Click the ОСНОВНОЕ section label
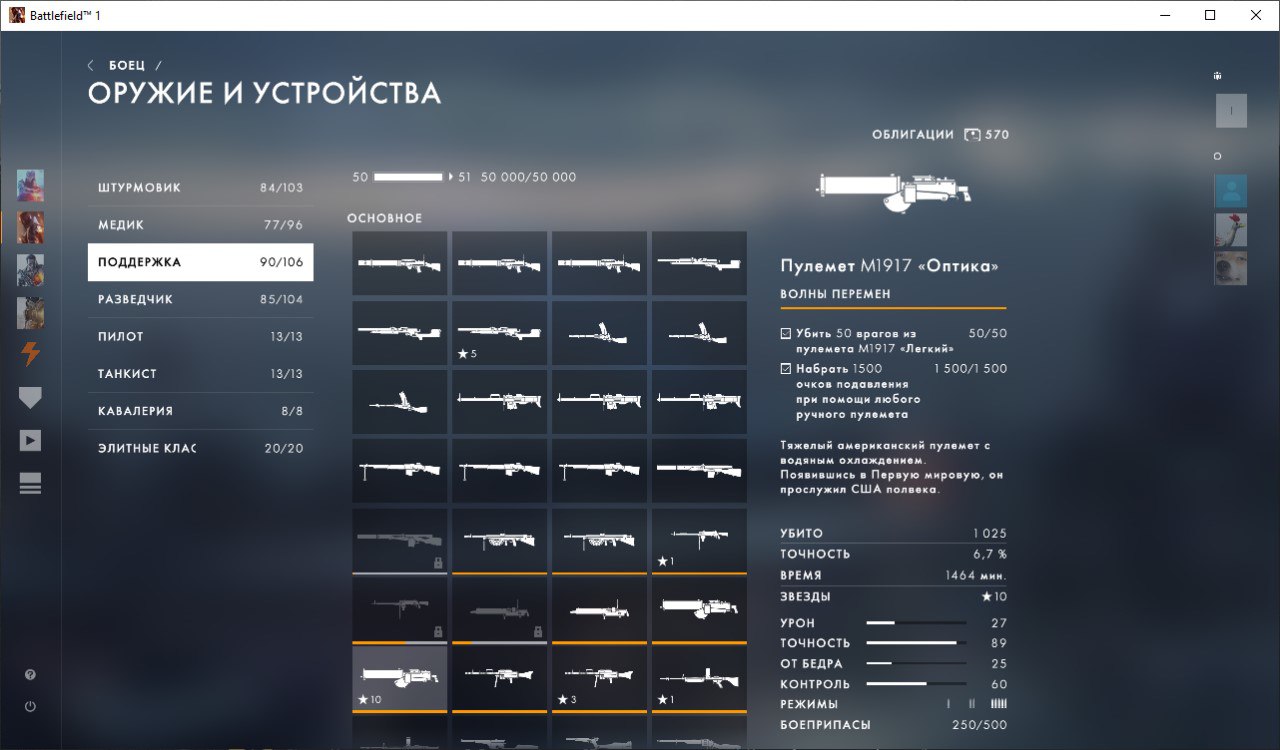The height and width of the screenshot is (750, 1280). [385, 218]
